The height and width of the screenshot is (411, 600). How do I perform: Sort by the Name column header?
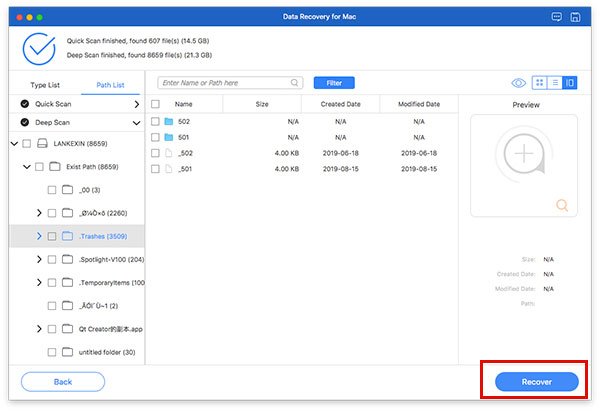coord(184,104)
